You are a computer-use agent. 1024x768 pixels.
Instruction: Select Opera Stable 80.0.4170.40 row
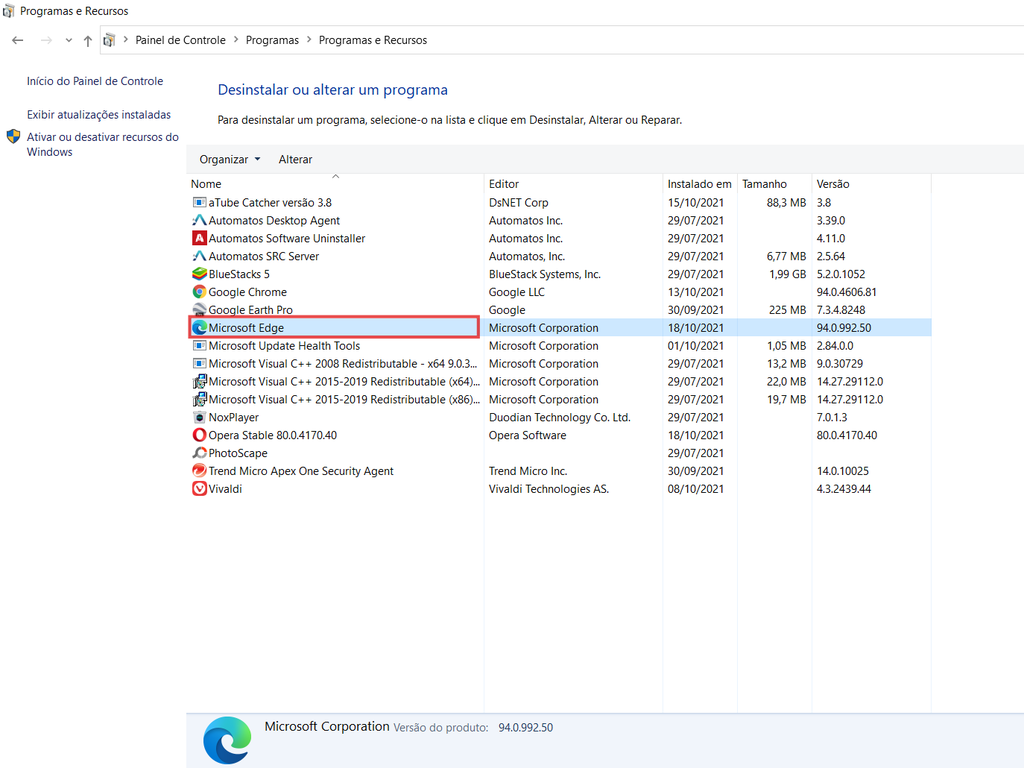560,435
